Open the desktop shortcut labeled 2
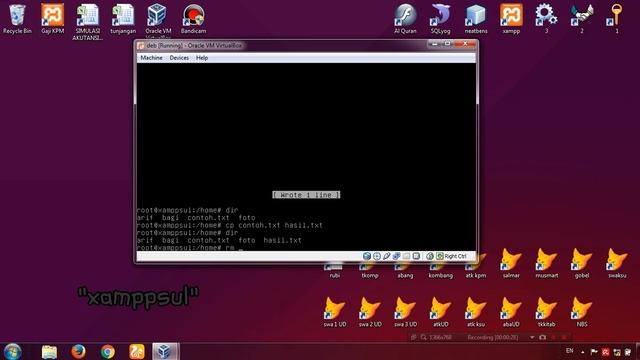This screenshot has width=640, height=360. 582,19
